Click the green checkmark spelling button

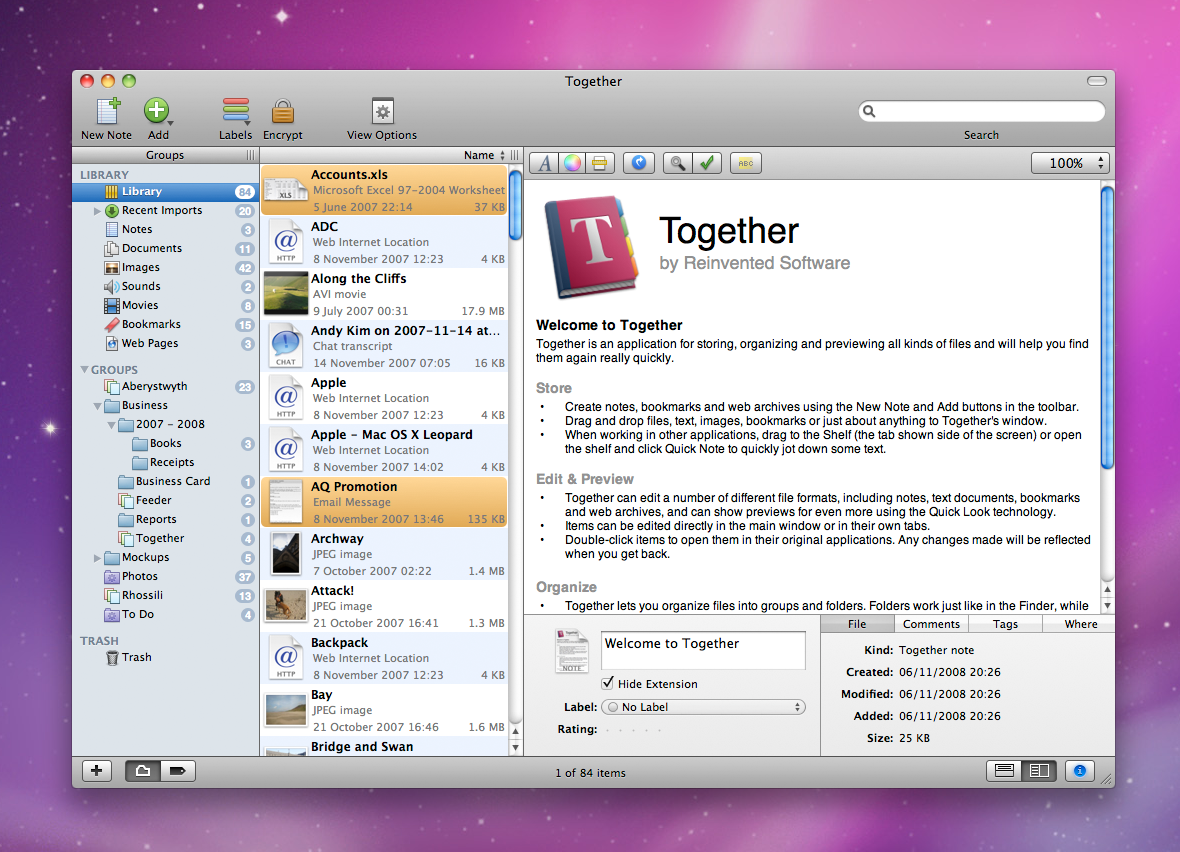(x=707, y=163)
